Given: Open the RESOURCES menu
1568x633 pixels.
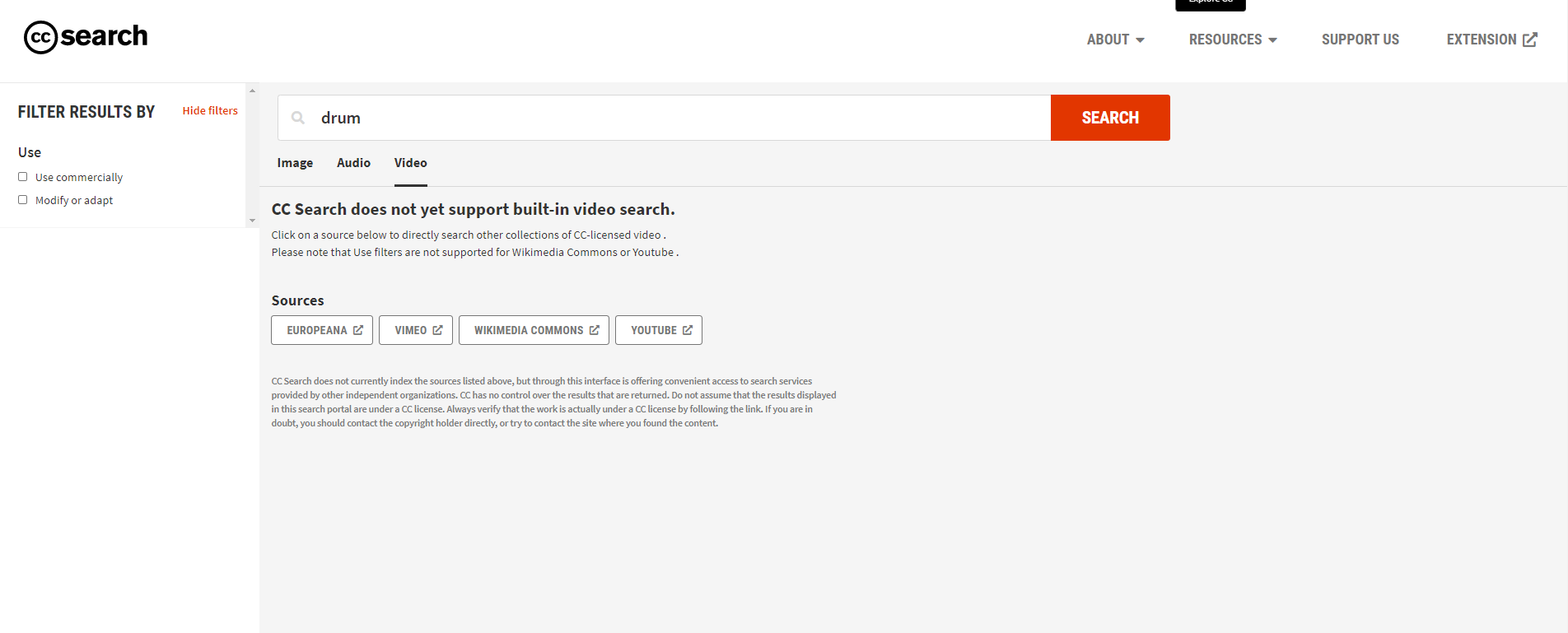Looking at the screenshot, I should 1233,40.
